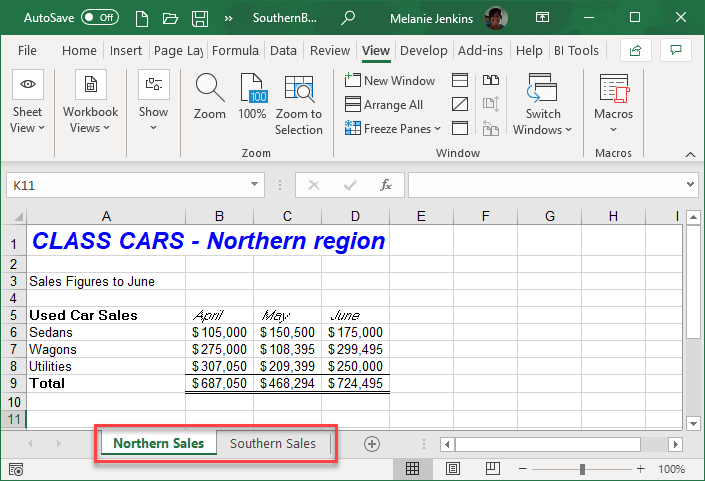Image resolution: width=705 pixels, height=481 pixels.
Task: Click the Enter checkmark in formula bar
Action: pos(350,185)
